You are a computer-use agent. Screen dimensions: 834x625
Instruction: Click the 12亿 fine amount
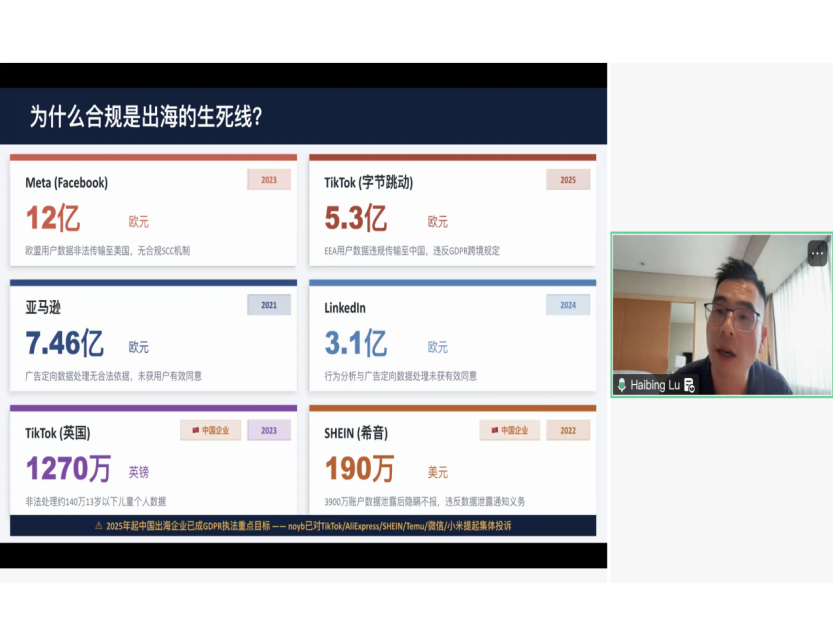coord(53,218)
